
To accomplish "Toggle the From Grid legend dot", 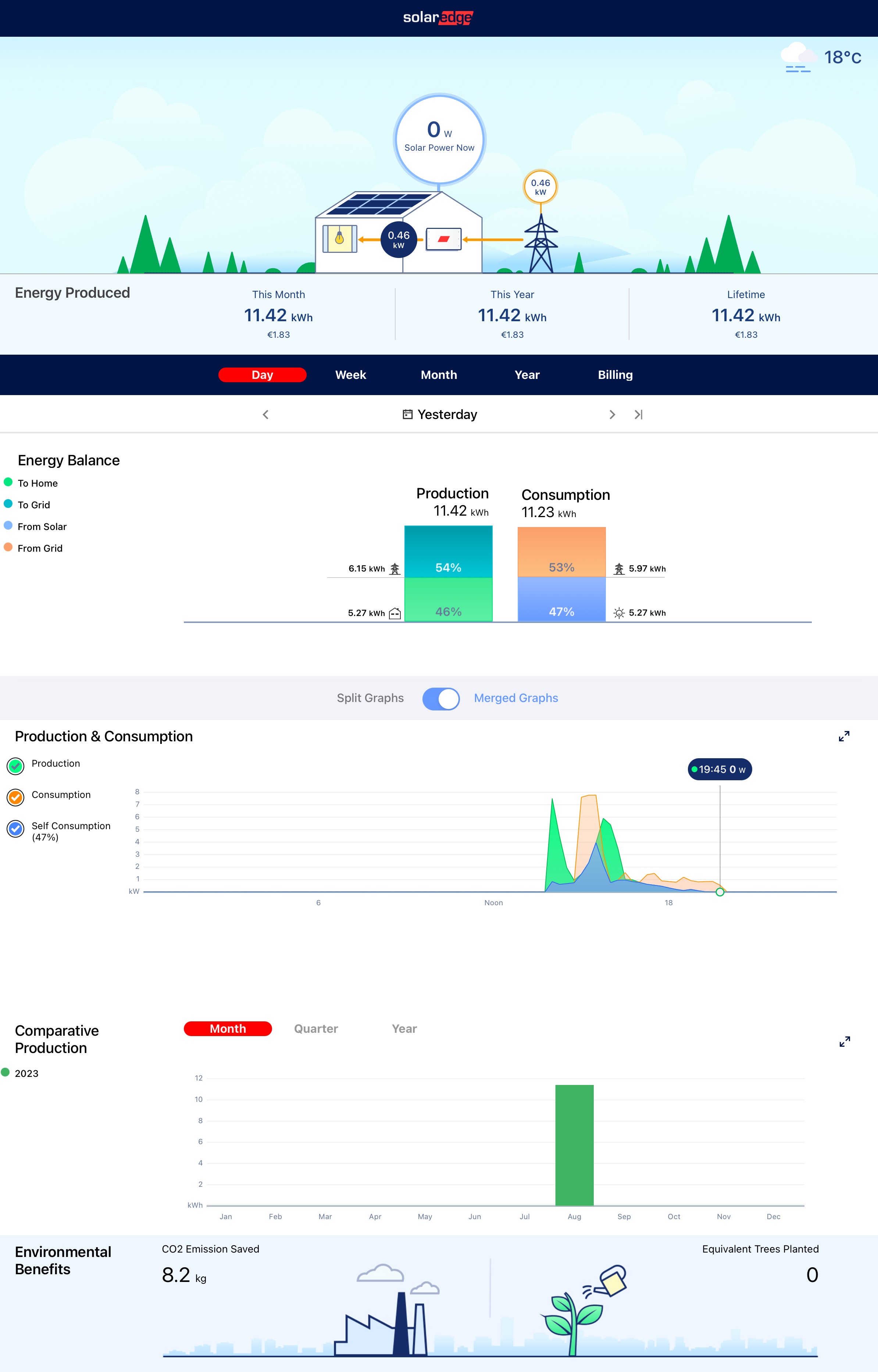I will 8,547.
